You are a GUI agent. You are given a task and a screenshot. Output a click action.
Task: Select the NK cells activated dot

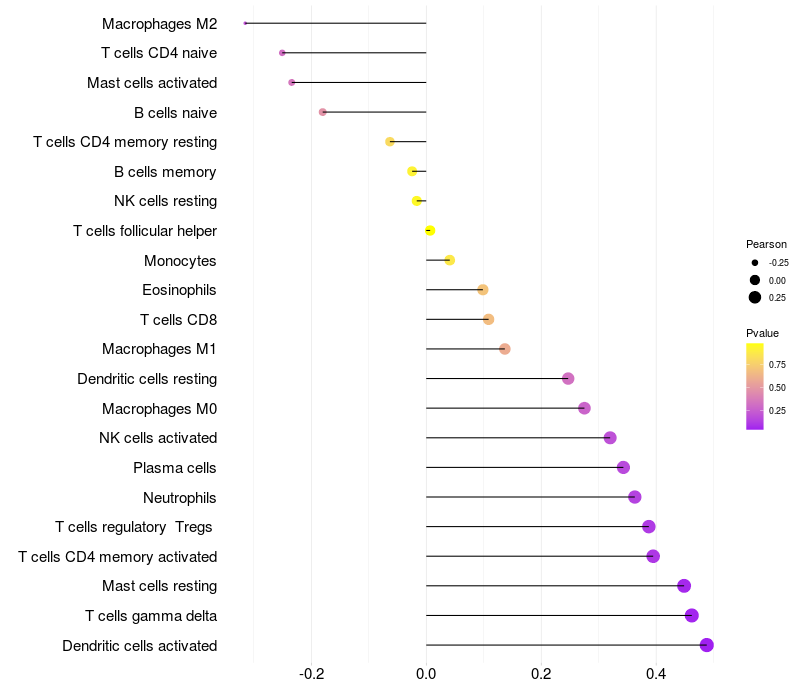[x=610, y=438]
